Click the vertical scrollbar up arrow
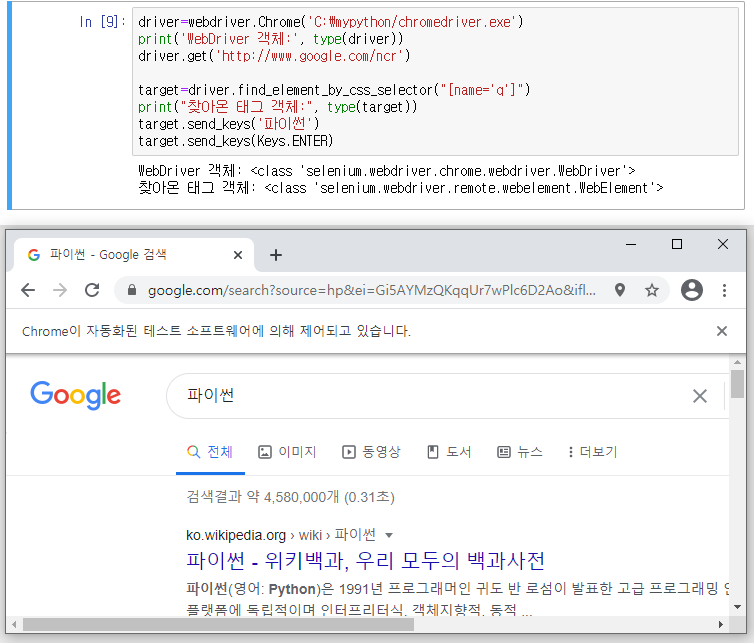Viewport: 754px width, 643px height. click(737, 362)
